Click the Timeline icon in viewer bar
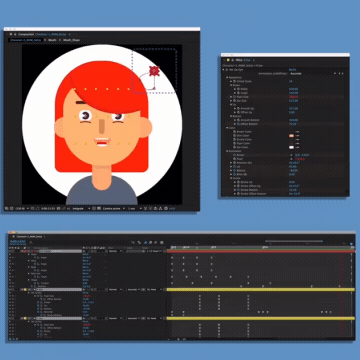Screen dimensions: 360x360 coord(156,208)
